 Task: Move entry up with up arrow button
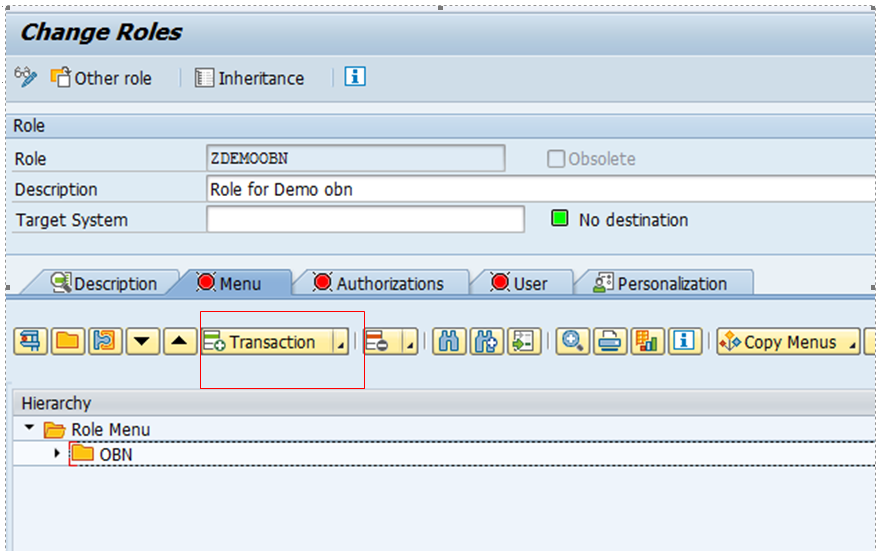pyautogui.click(x=180, y=341)
